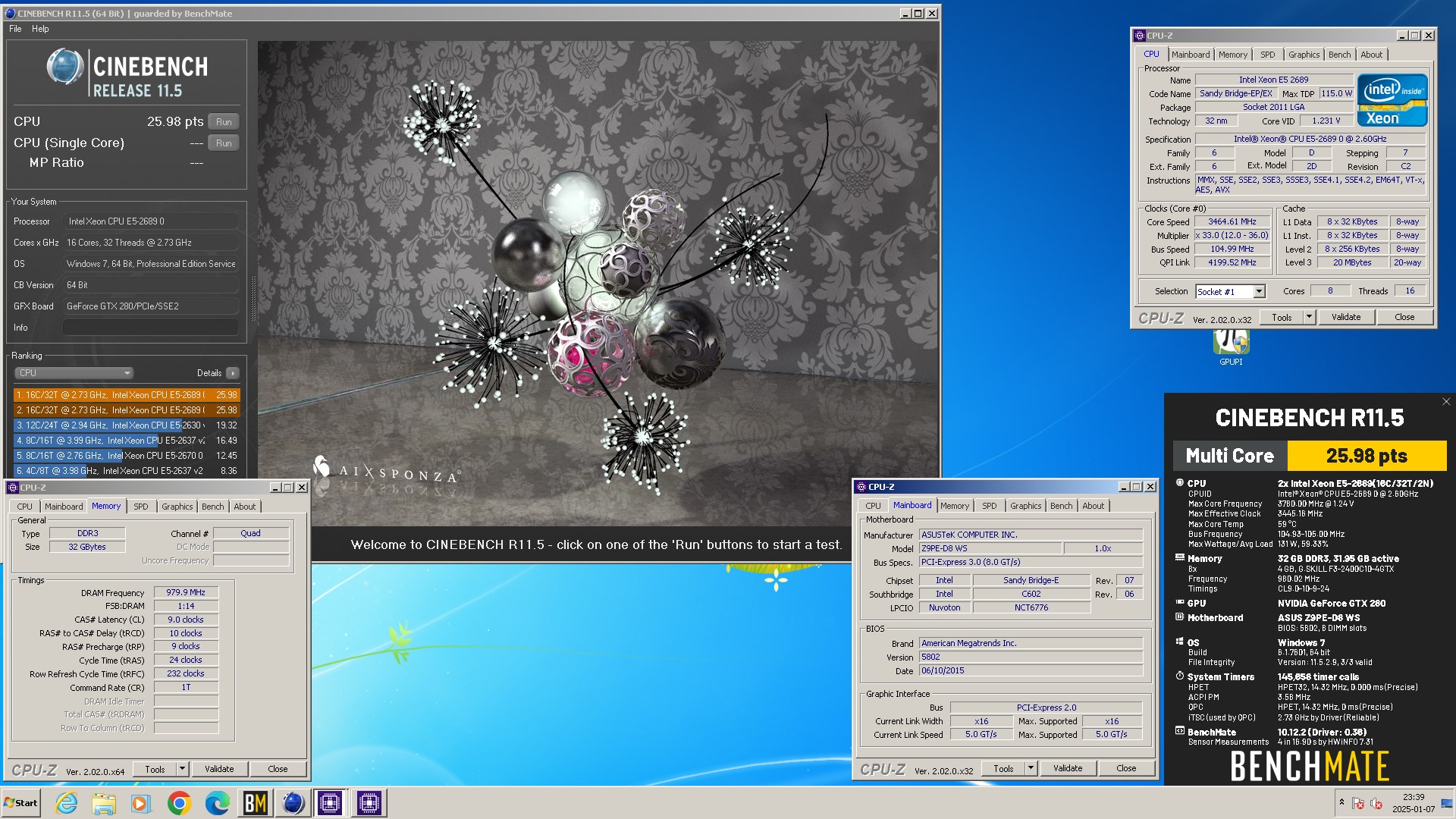This screenshot has width=1456, height=819.
Task: Click Close in Memory CPU-Z window
Action: click(278, 769)
